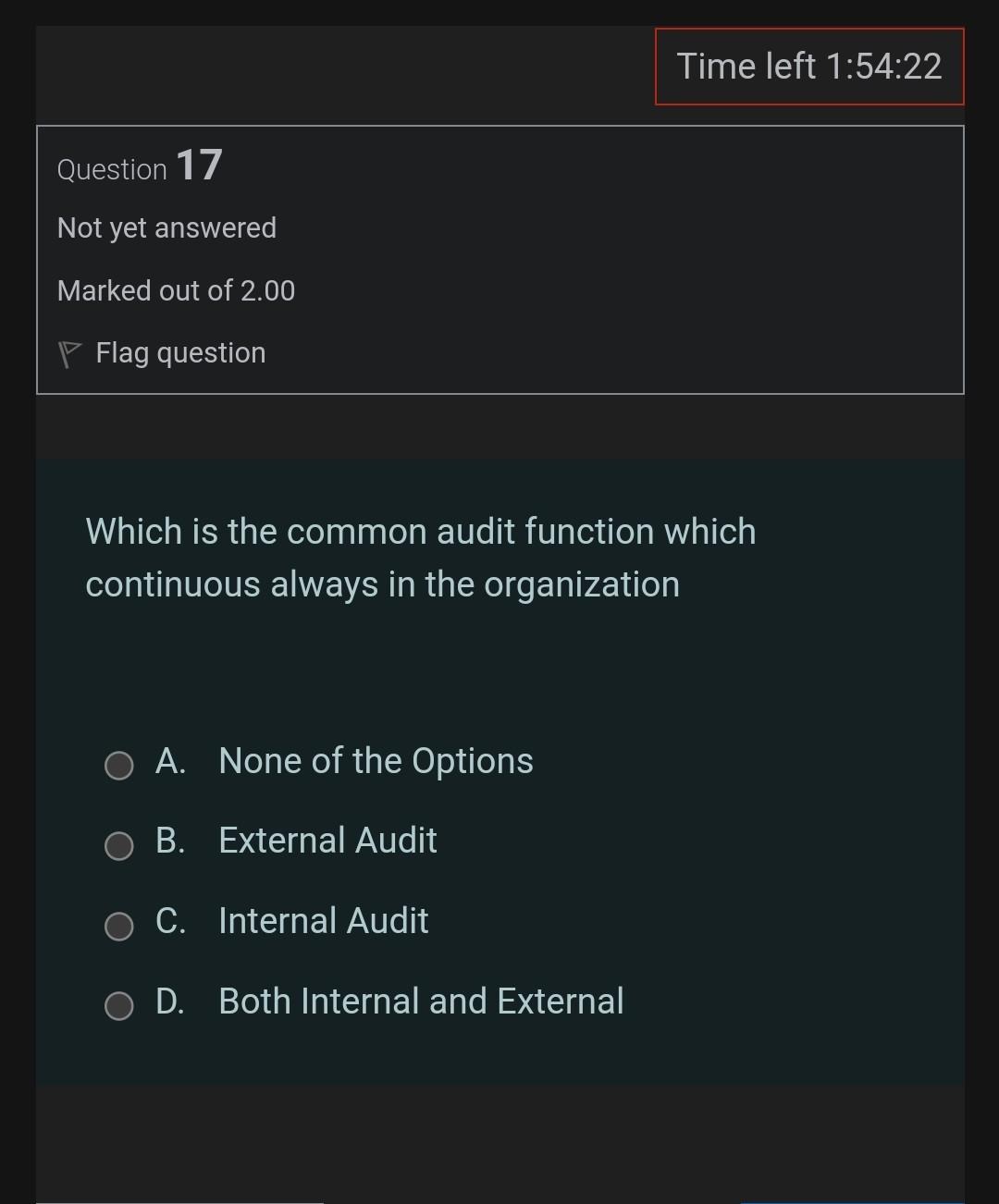
Task: Click the option label letter D
Action: click(x=171, y=1001)
